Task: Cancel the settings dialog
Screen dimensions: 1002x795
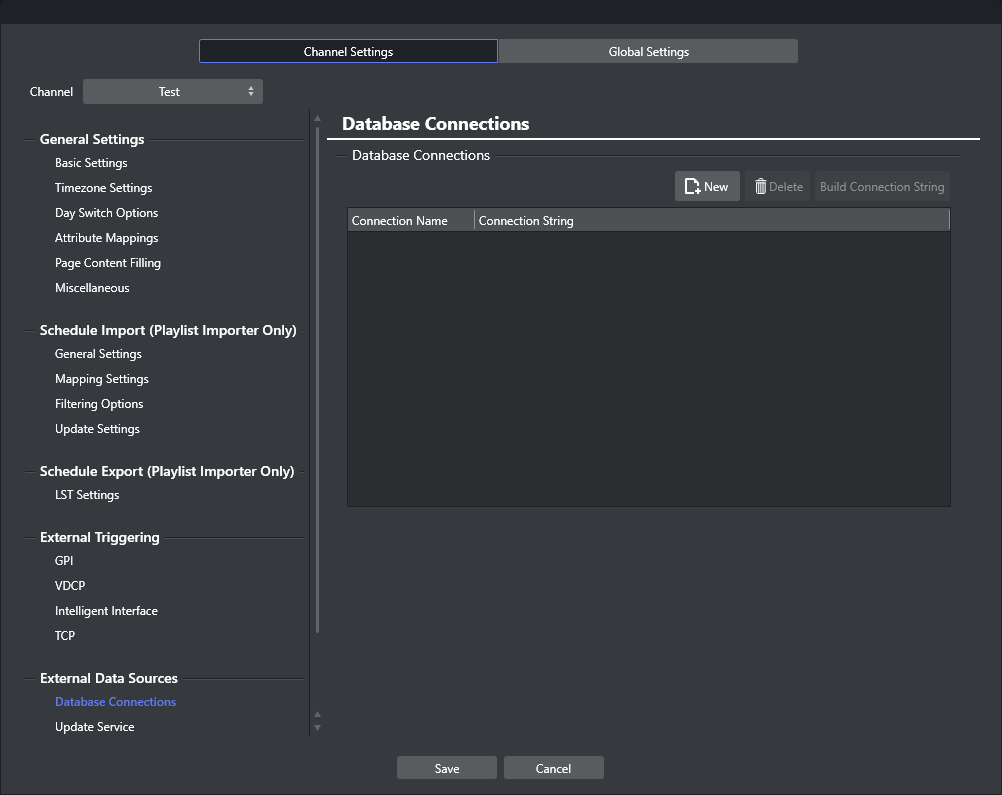Action: pyautogui.click(x=553, y=768)
